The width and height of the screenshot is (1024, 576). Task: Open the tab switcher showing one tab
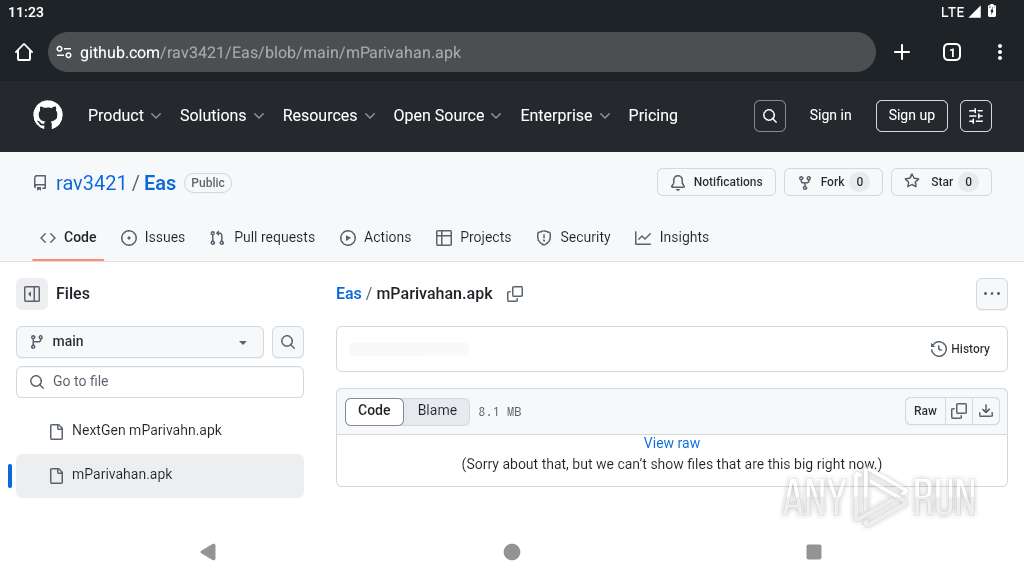tap(952, 52)
